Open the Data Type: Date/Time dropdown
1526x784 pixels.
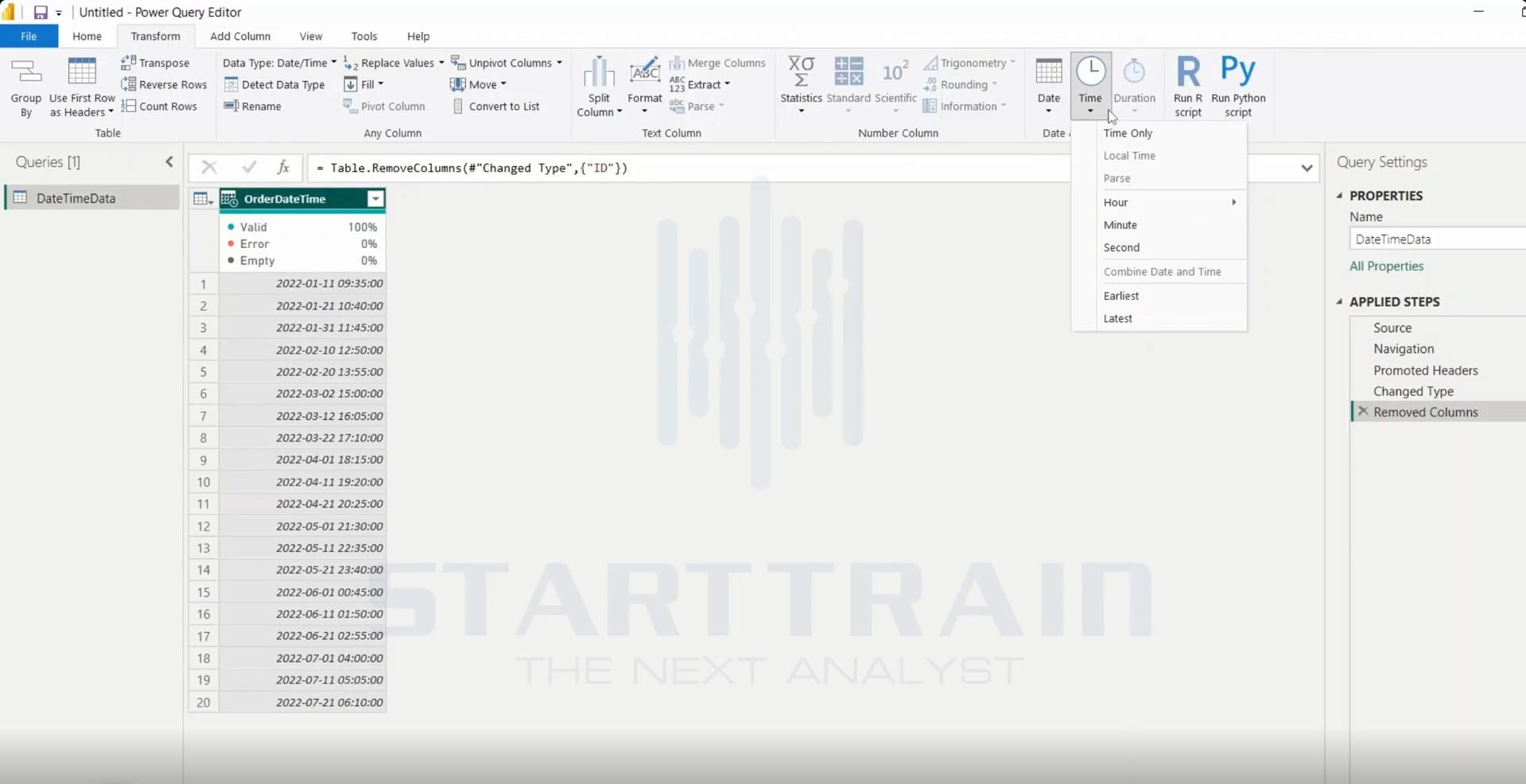coord(279,63)
